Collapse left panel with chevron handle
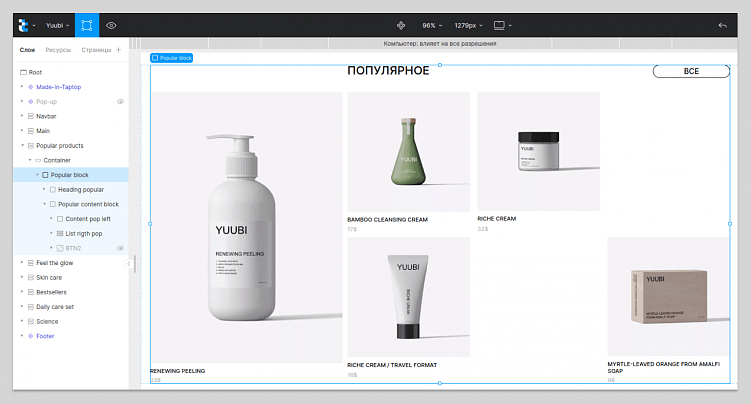 point(128,264)
